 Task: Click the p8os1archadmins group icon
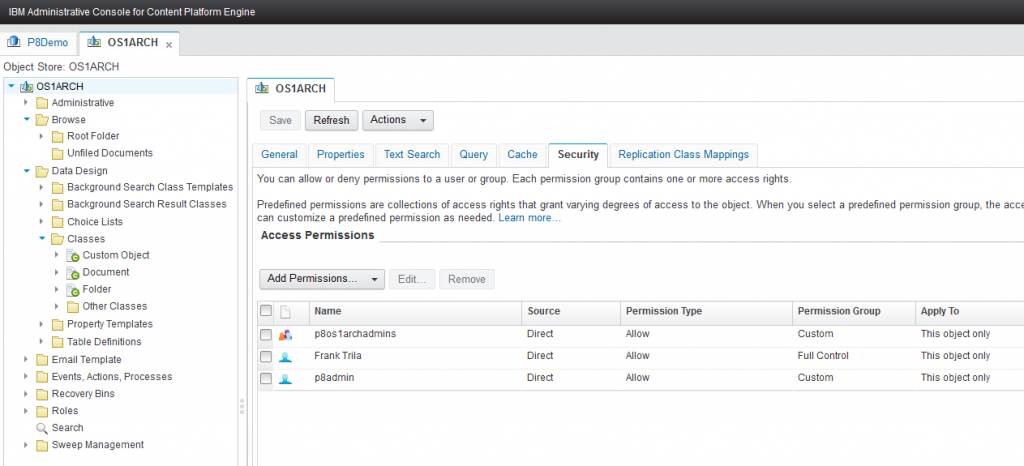tap(285, 335)
